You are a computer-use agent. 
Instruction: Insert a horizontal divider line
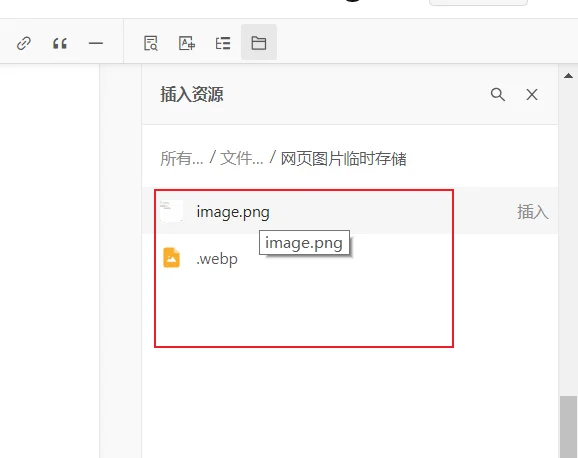point(96,43)
